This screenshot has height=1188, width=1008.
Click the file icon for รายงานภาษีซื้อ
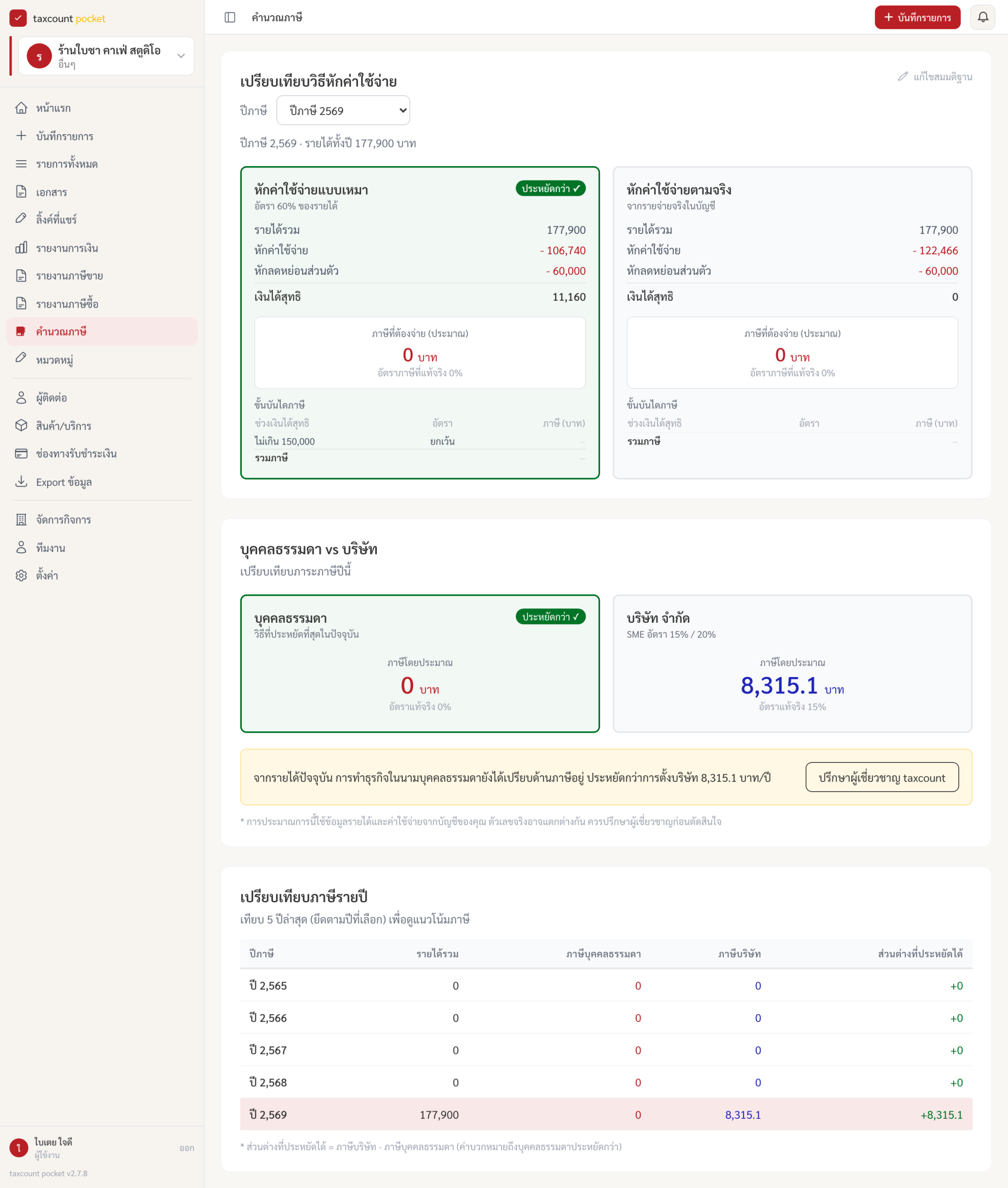(21, 304)
